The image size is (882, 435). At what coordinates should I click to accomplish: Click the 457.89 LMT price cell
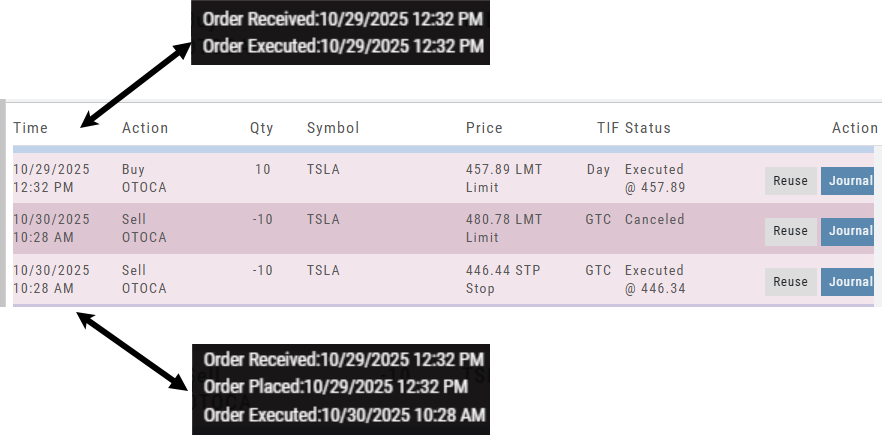504,170
